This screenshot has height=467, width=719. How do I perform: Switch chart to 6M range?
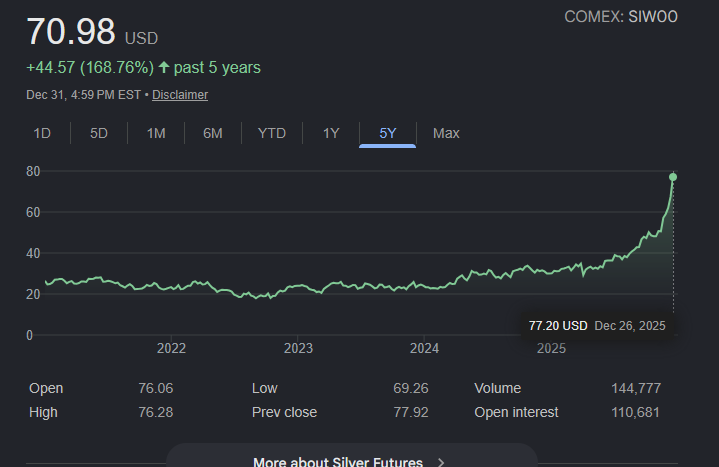(213, 133)
